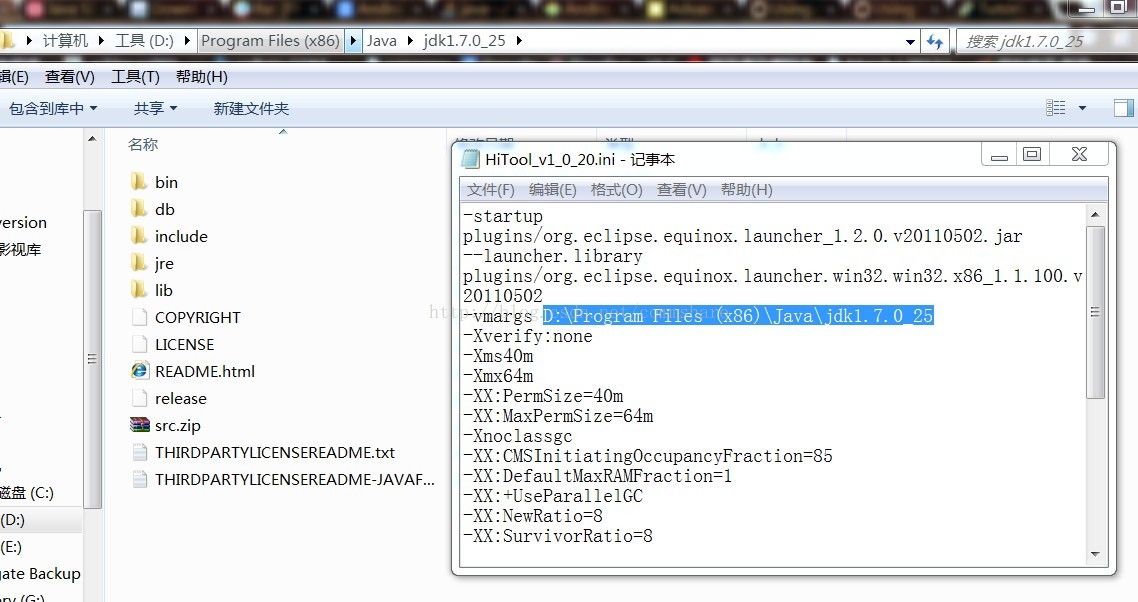Go to Program Files (x86) breadcrumb
This screenshot has height=602, width=1138.
pyautogui.click(x=270, y=41)
